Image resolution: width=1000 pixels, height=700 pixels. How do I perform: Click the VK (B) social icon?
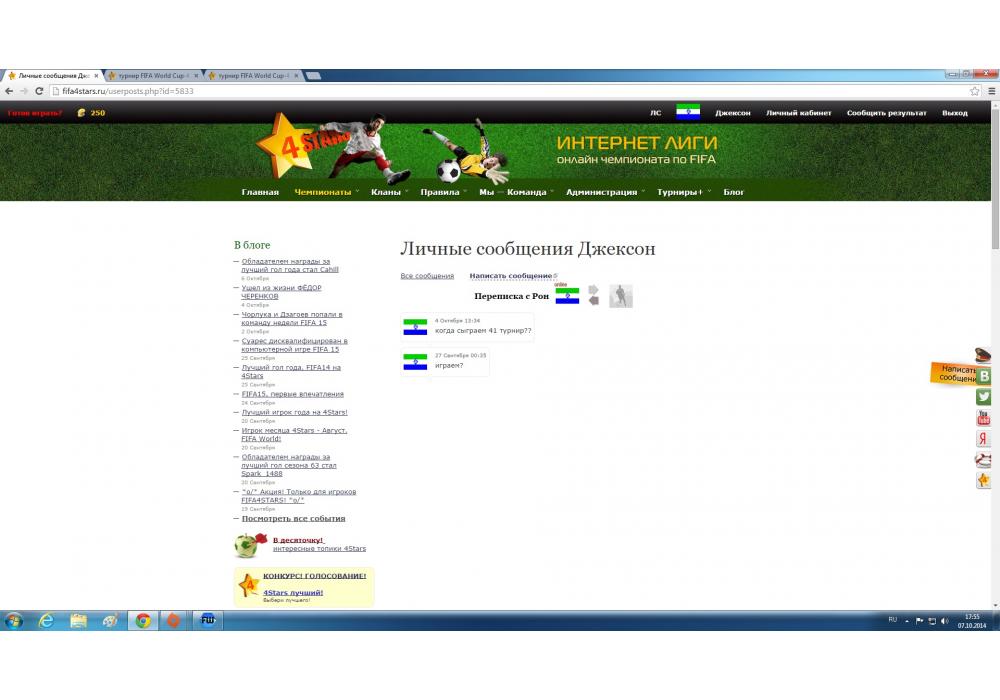[x=984, y=376]
